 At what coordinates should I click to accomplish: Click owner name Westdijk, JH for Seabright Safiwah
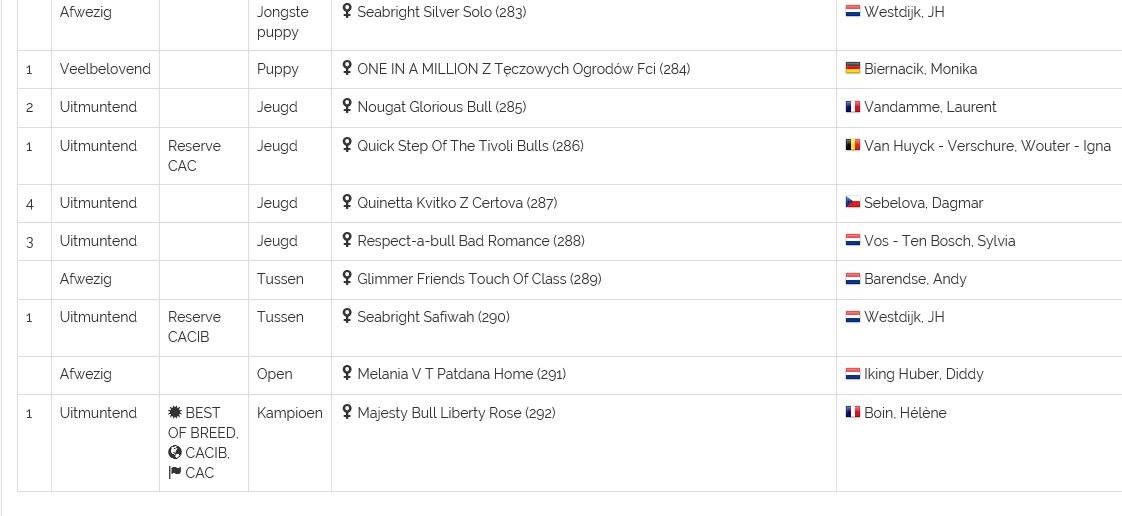click(904, 317)
